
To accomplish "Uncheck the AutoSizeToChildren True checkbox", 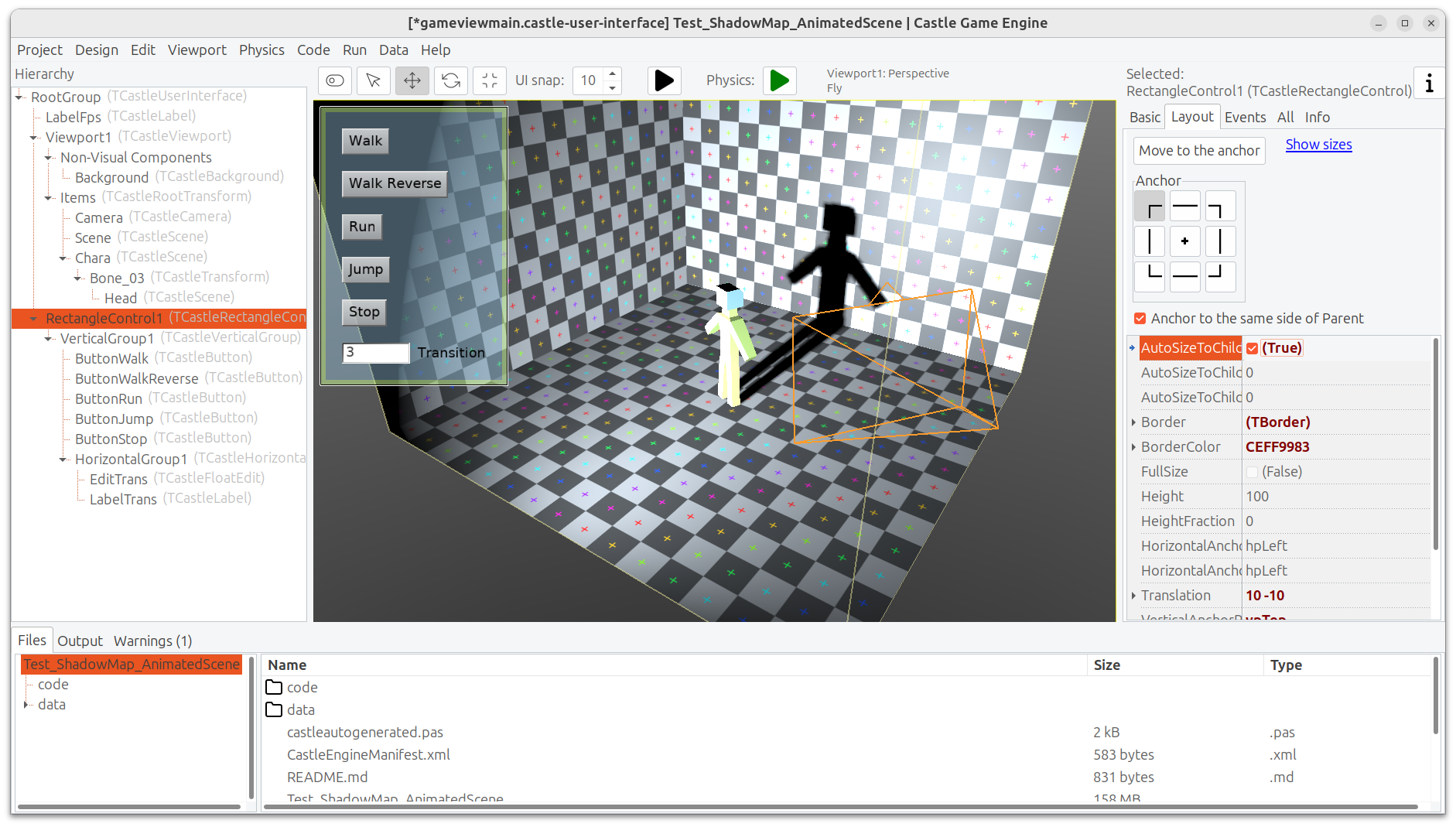I will (x=1252, y=348).
